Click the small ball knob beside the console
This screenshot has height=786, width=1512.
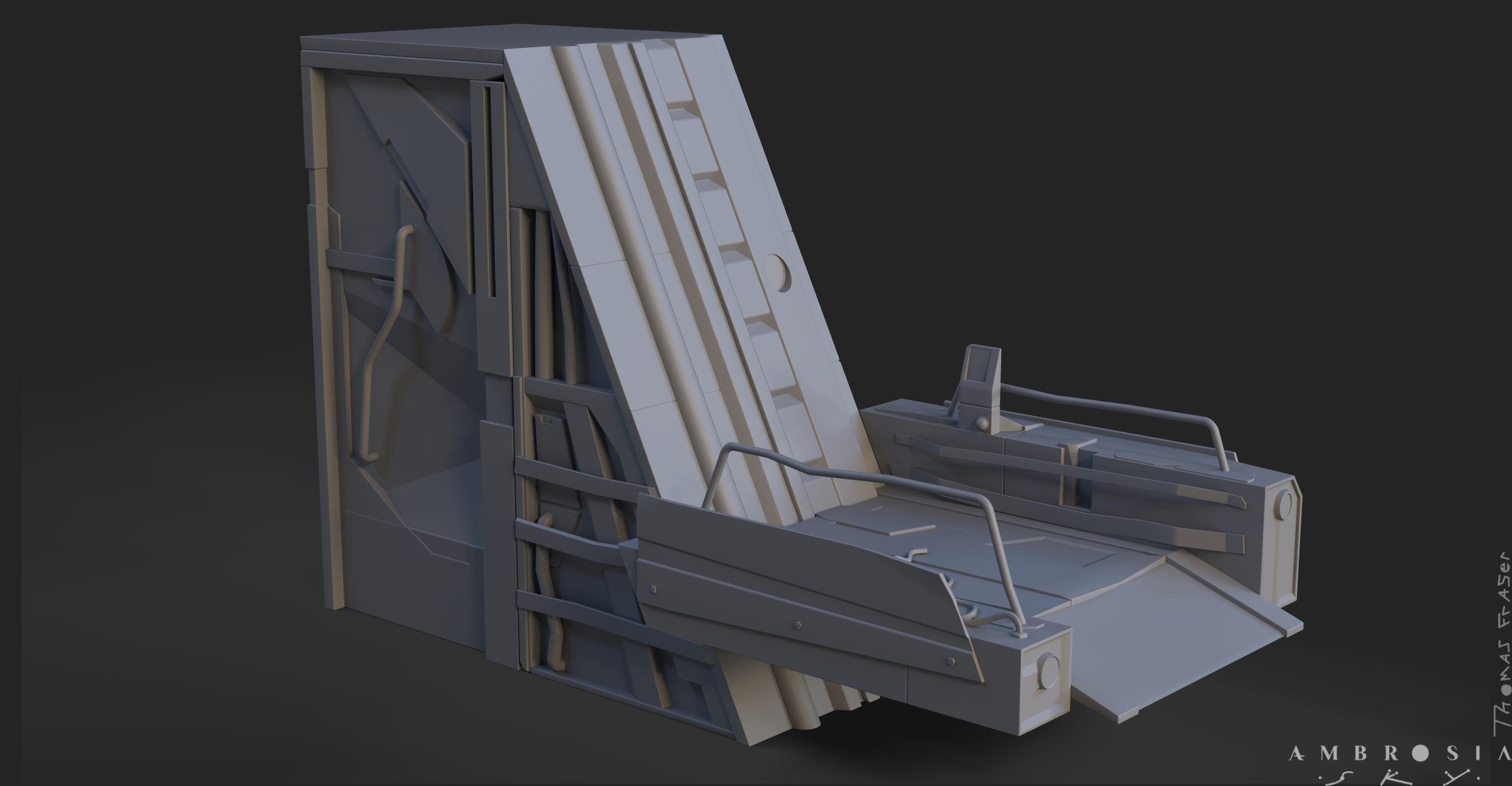982,423
